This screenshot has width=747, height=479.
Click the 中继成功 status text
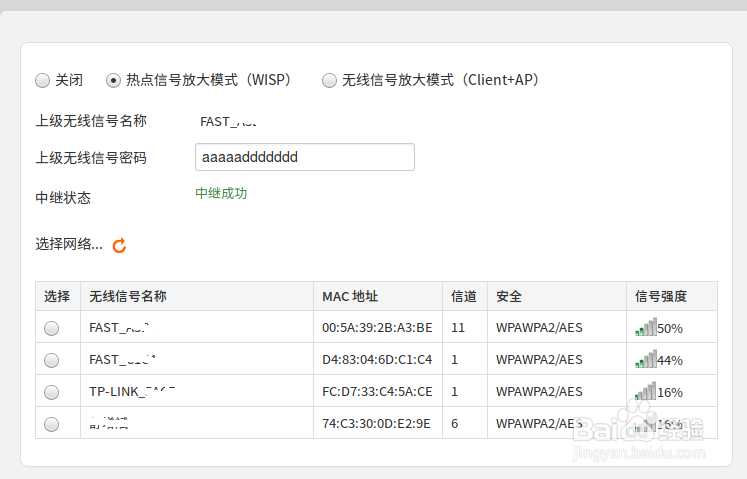pos(221,193)
